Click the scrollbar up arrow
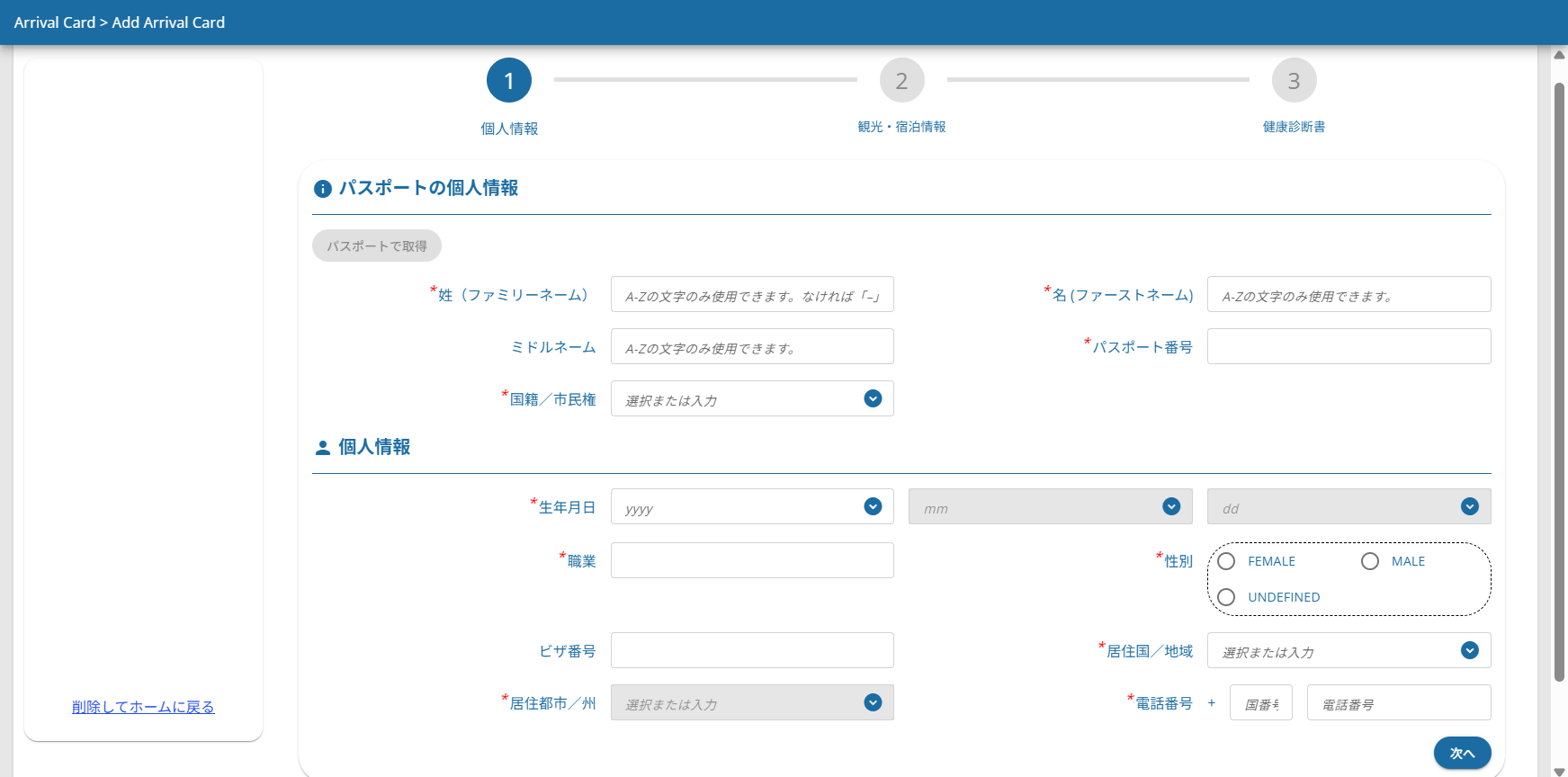This screenshot has height=777, width=1568. 1559,55
